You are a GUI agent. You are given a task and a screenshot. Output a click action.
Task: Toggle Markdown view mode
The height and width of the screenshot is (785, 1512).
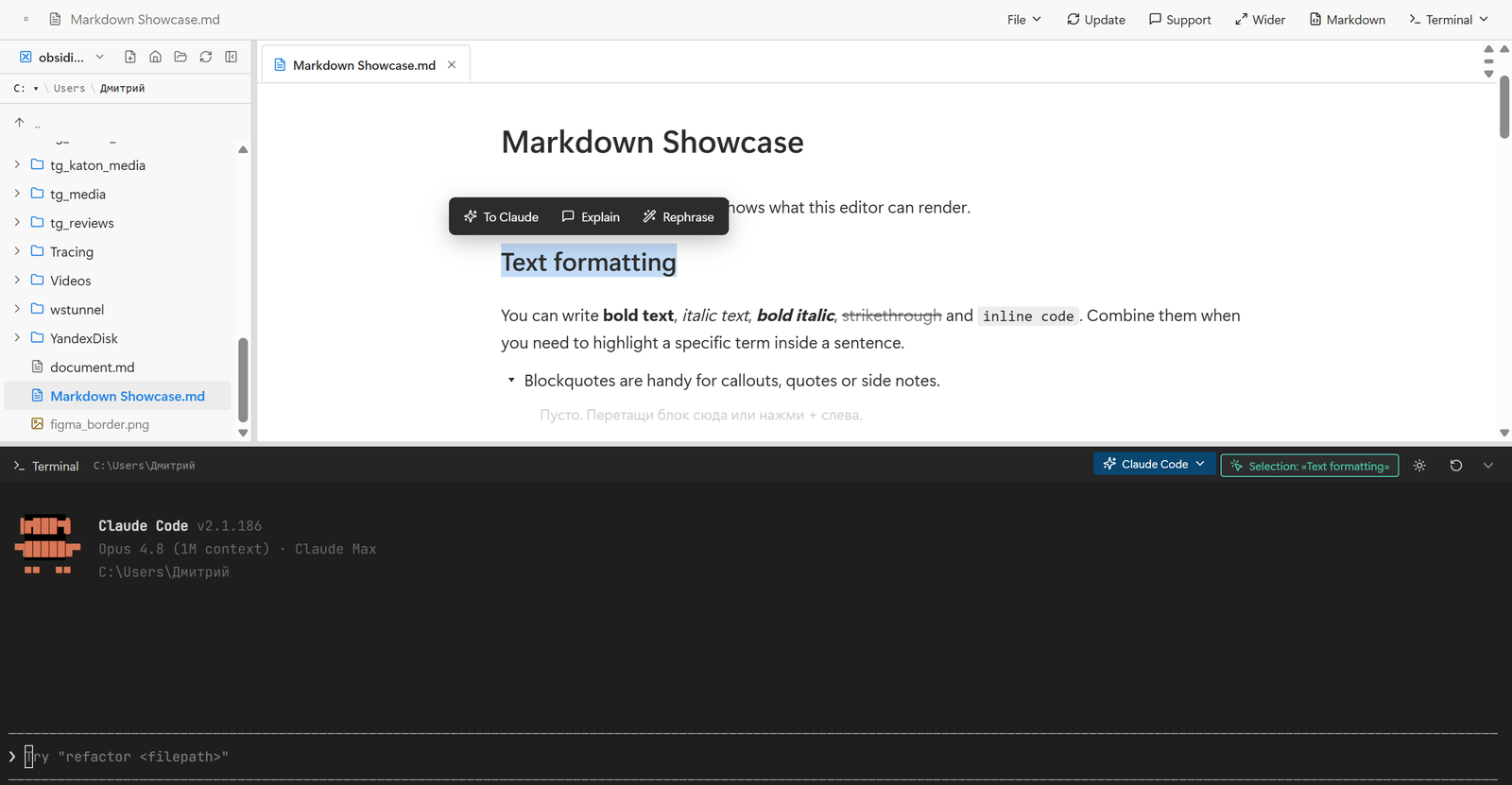(1347, 19)
